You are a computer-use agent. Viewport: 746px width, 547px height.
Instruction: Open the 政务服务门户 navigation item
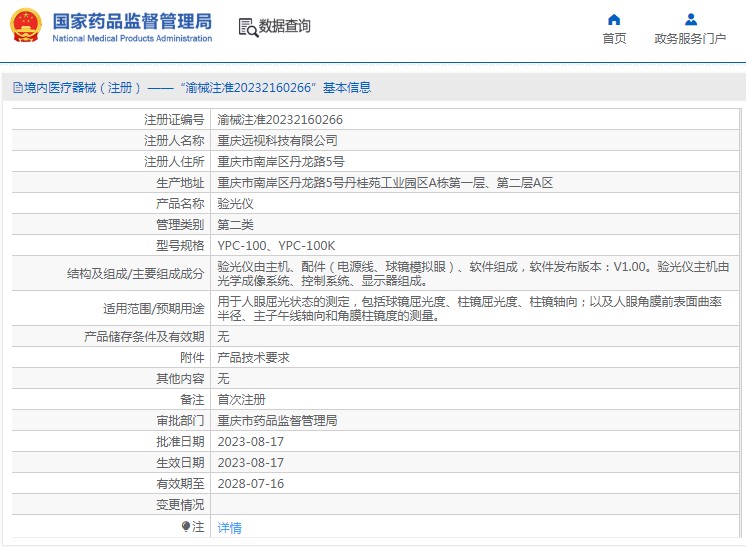pyautogui.click(x=690, y=39)
